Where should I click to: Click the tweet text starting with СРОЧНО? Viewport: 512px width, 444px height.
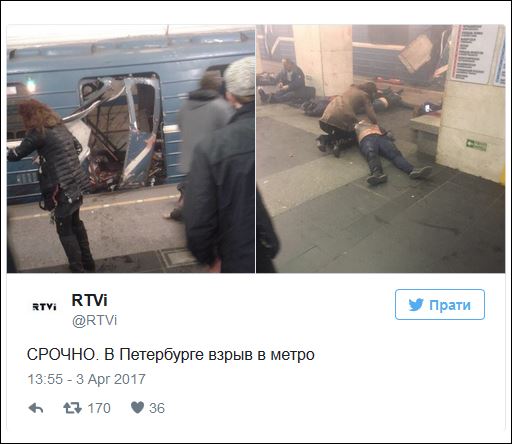(171, 355)
